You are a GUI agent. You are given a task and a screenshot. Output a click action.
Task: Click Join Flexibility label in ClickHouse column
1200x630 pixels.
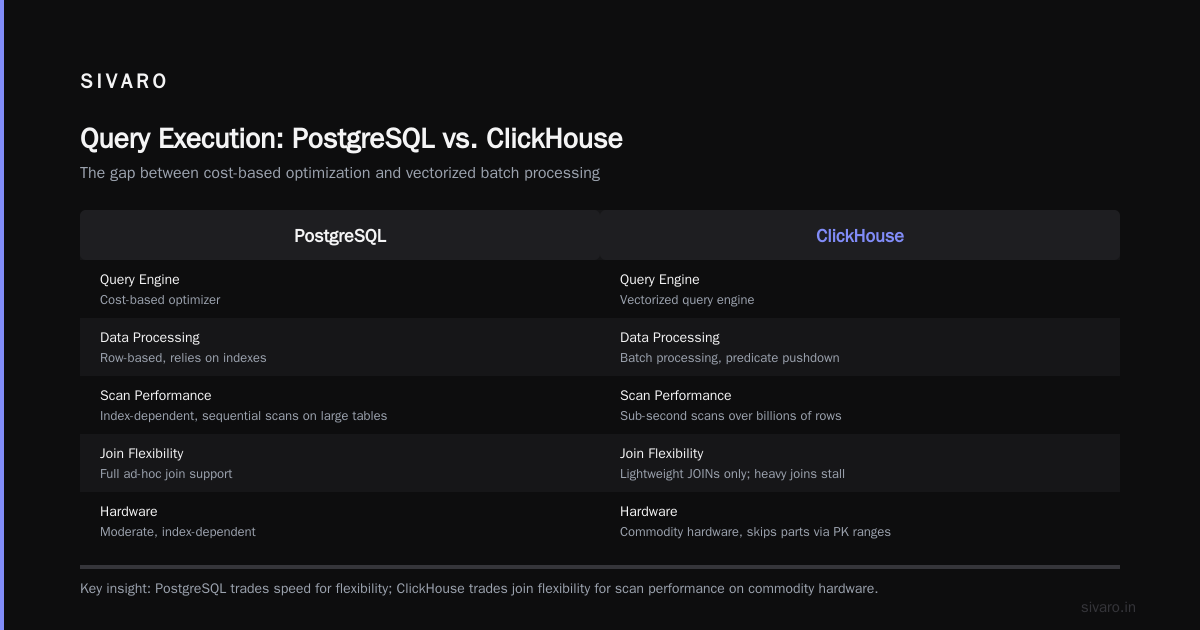pos(662,454)
